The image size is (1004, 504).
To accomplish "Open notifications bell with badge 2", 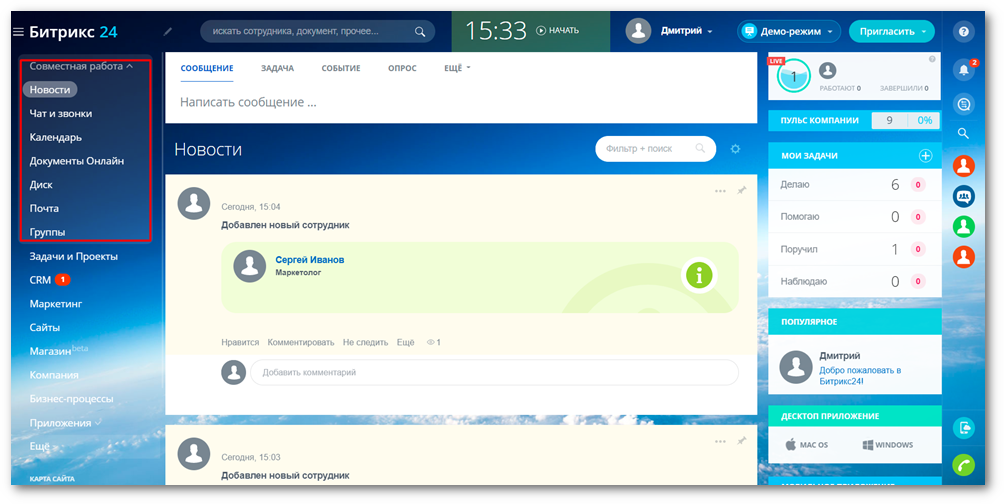I will 964,70.
